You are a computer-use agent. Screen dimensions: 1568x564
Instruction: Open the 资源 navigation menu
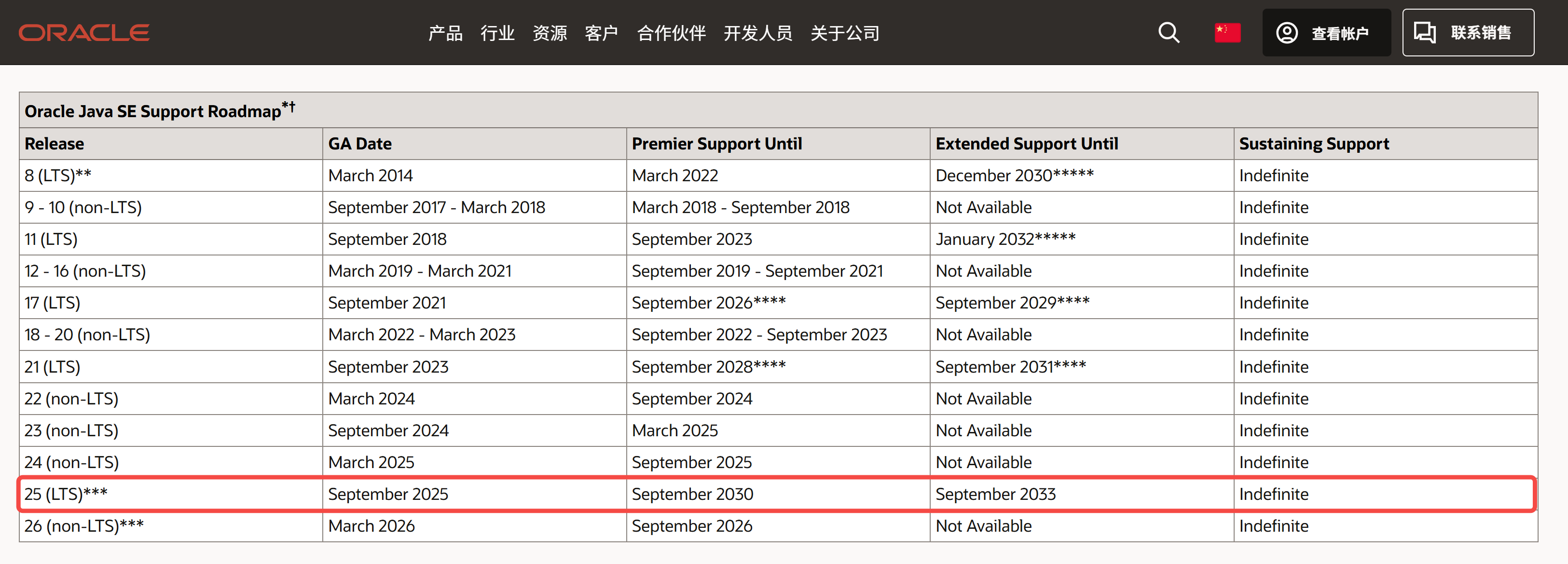550,33
